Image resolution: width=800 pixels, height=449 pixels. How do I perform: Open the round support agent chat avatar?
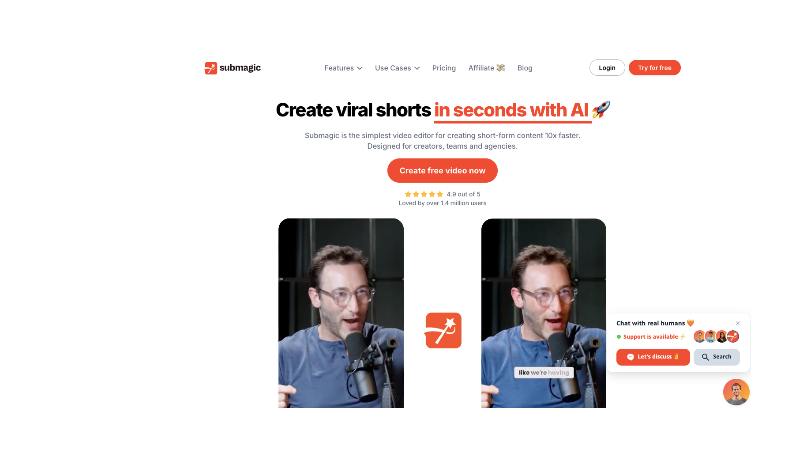click(736, 392)
